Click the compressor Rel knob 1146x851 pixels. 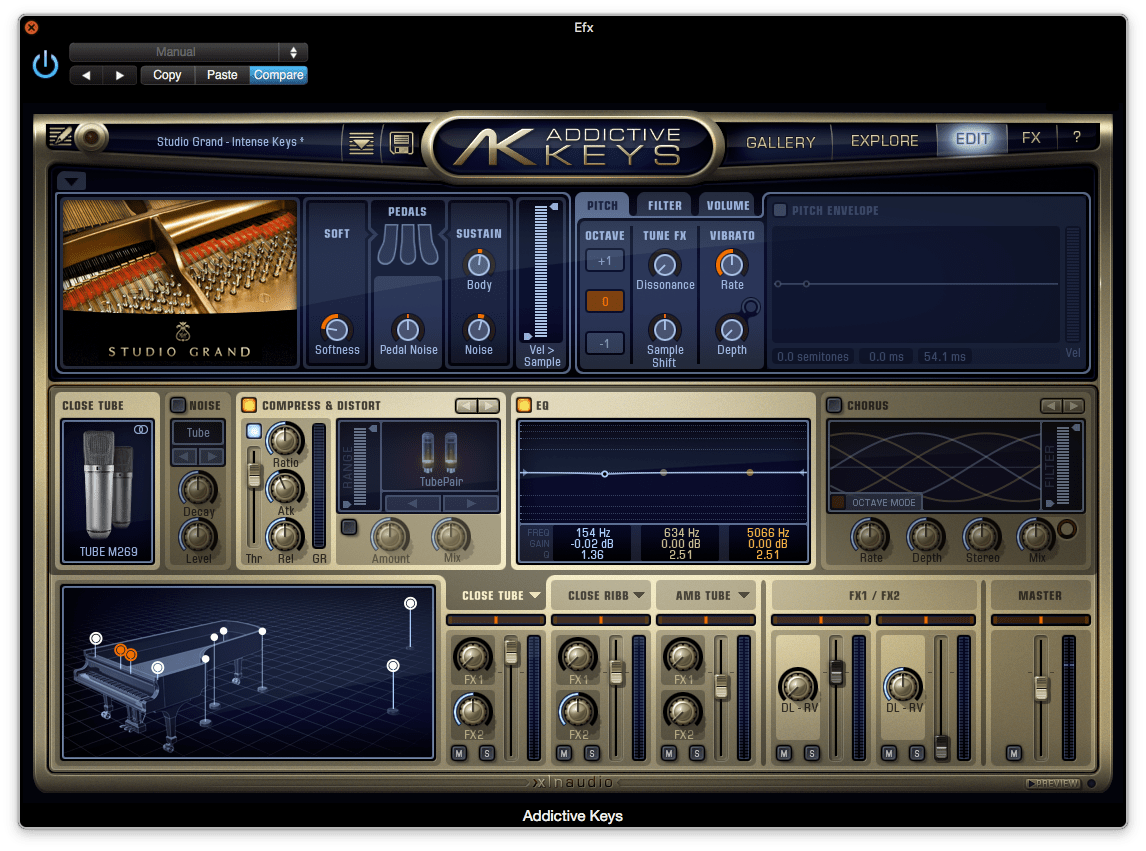pos(284,536)
